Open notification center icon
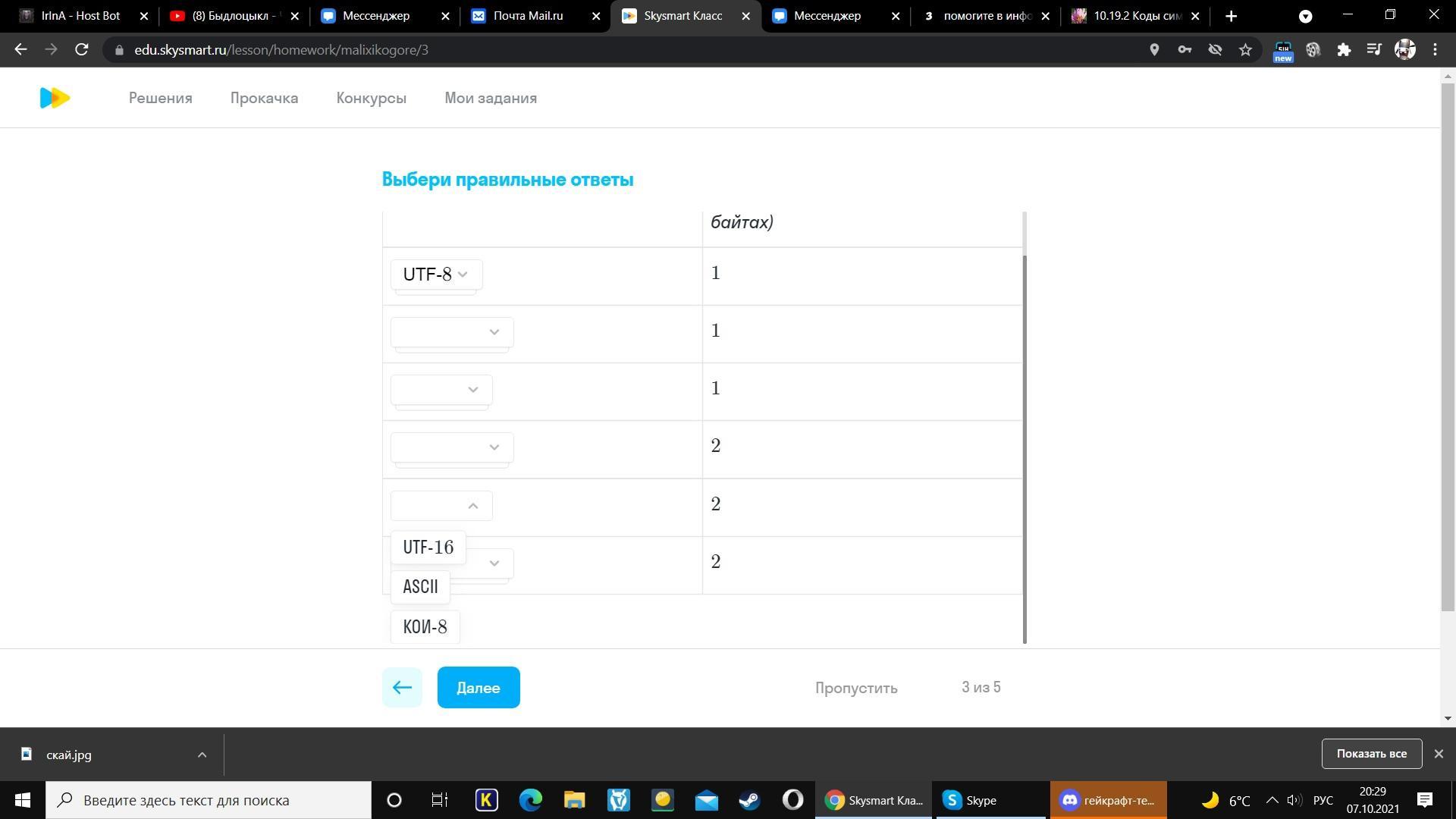The width and height of the screenshot is (1456, 819). pyautogui.click(x=1425, y=800)
